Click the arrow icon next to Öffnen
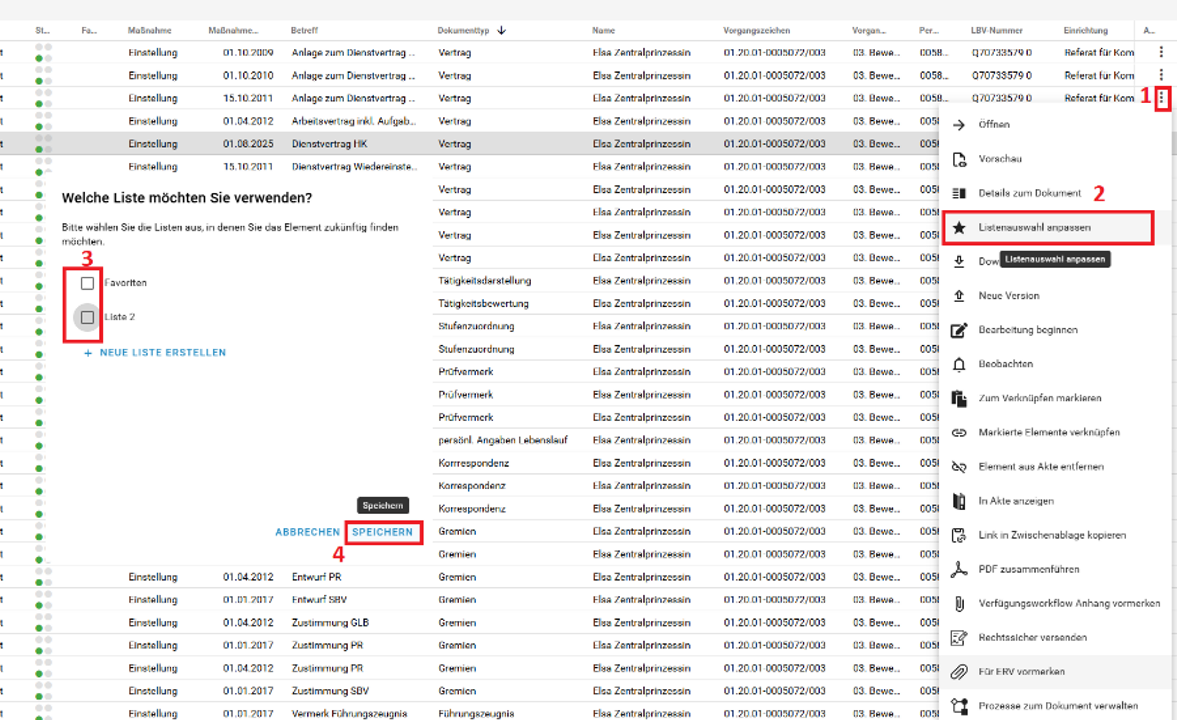Screen dimensions: 1177x720 tap(959, 125)
